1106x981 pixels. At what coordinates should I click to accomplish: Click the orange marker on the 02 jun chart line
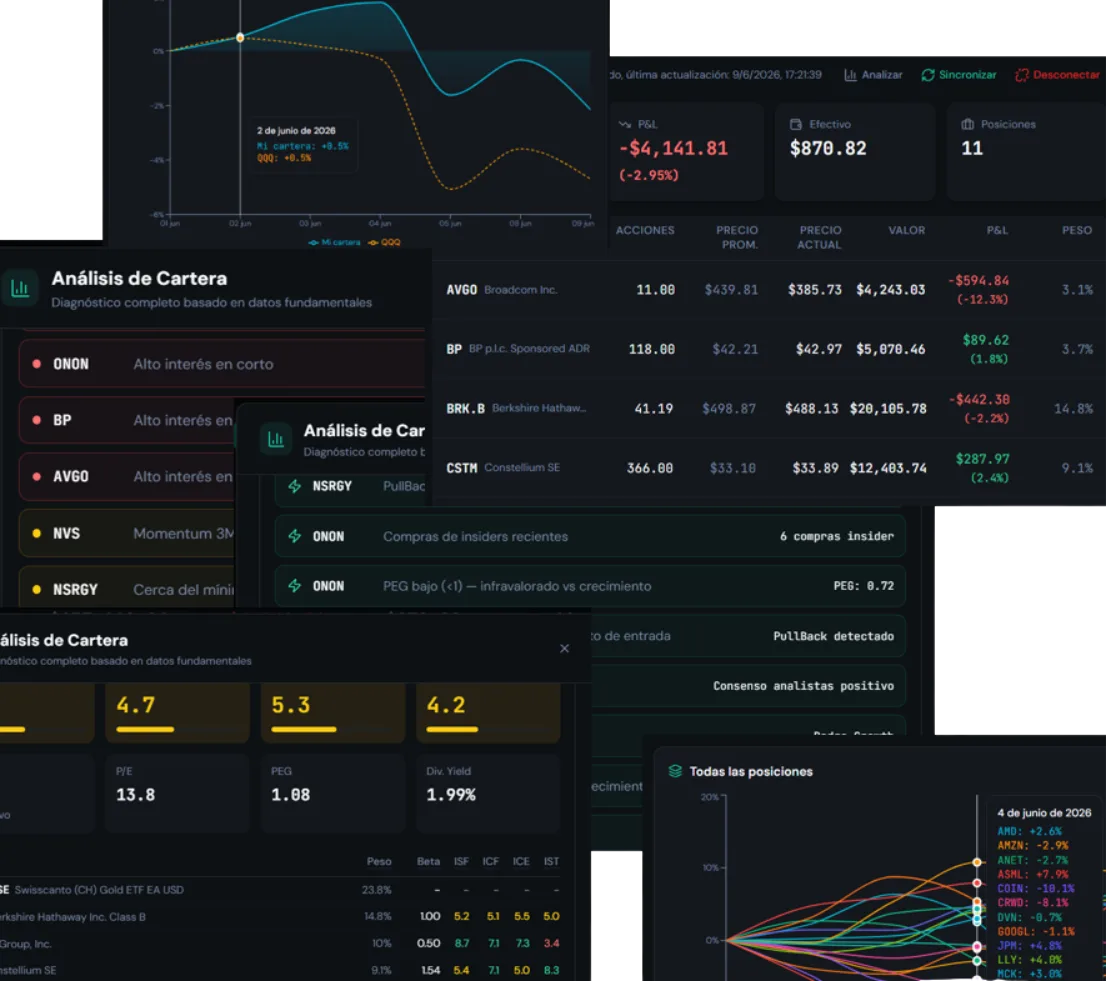click(x=240, y=37)
